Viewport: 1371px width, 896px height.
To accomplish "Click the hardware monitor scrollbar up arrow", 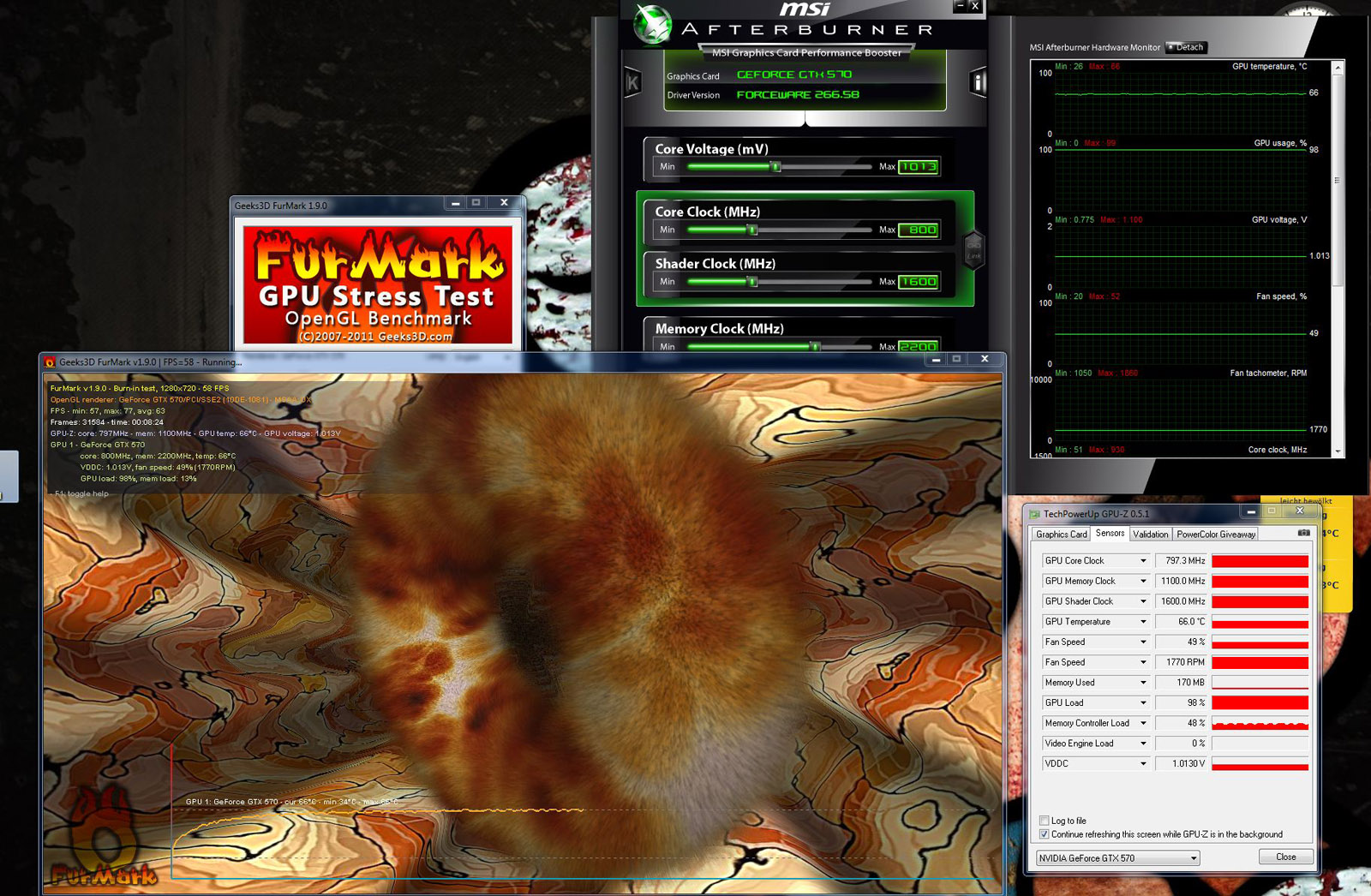I will click(1337, 67).
